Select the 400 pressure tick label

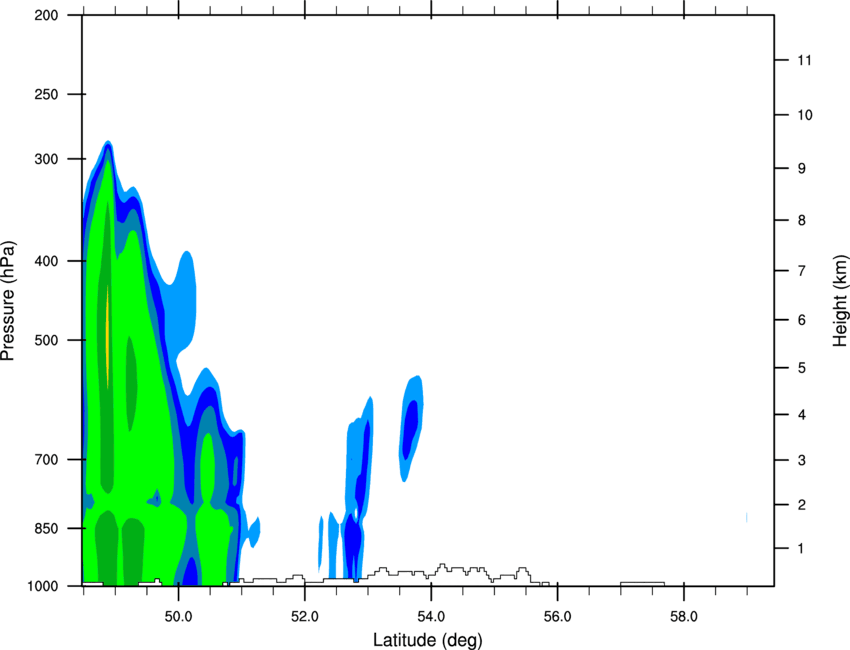point(46,261)
